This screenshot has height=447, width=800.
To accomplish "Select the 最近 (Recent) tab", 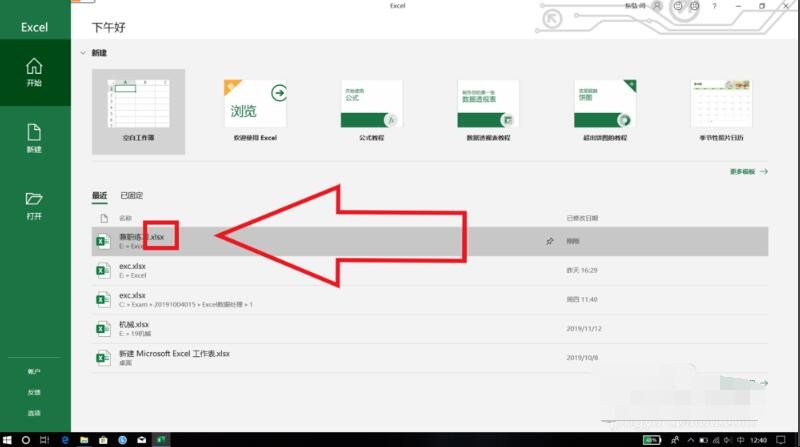I will (99, 196).
